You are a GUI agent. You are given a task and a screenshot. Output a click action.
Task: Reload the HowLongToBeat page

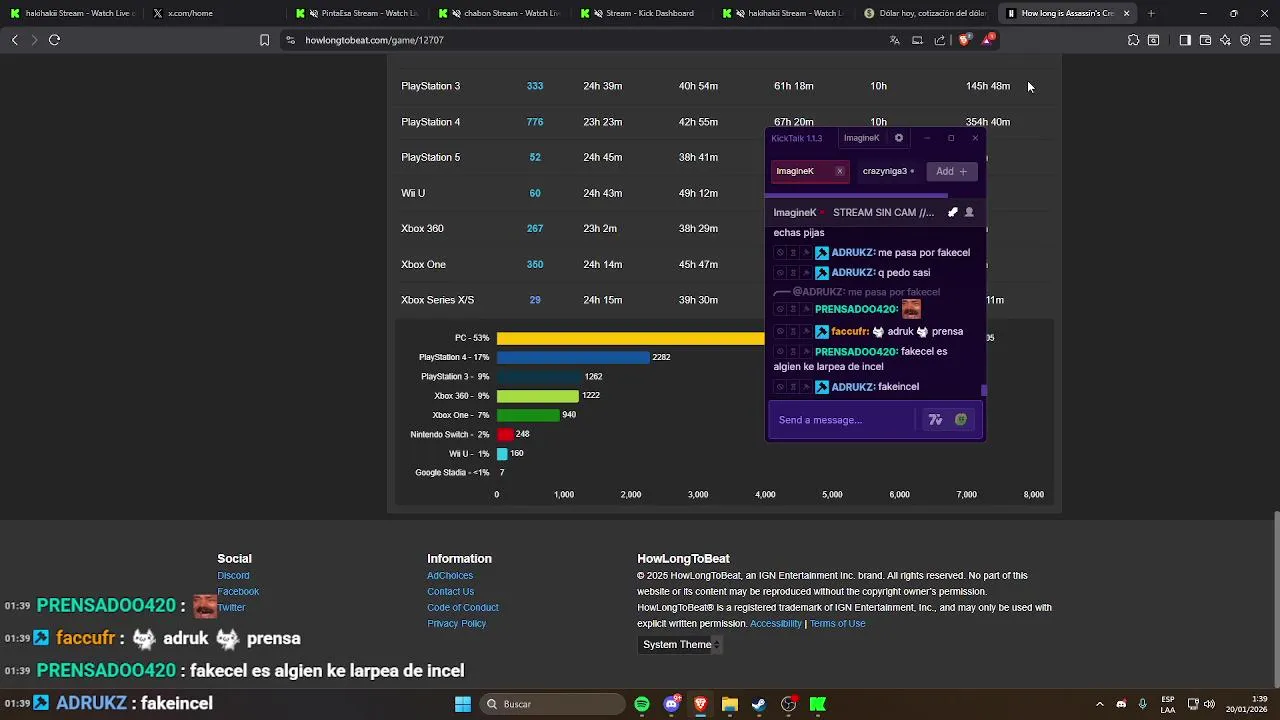point(54,40)
